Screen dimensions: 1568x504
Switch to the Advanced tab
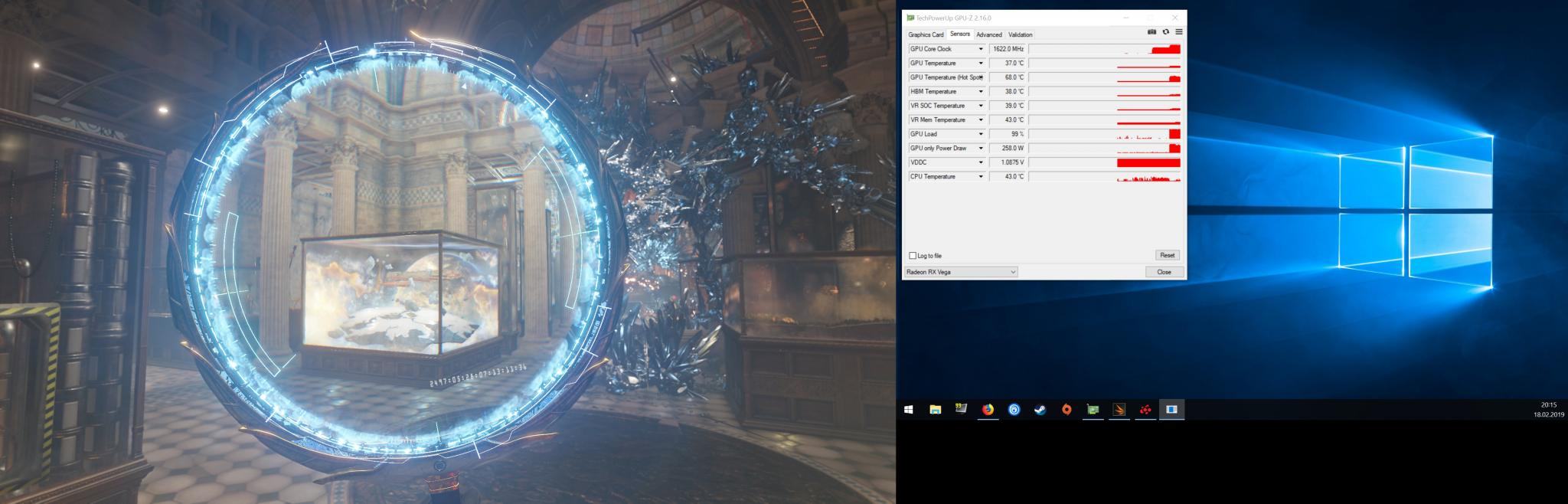pos(988,34)
